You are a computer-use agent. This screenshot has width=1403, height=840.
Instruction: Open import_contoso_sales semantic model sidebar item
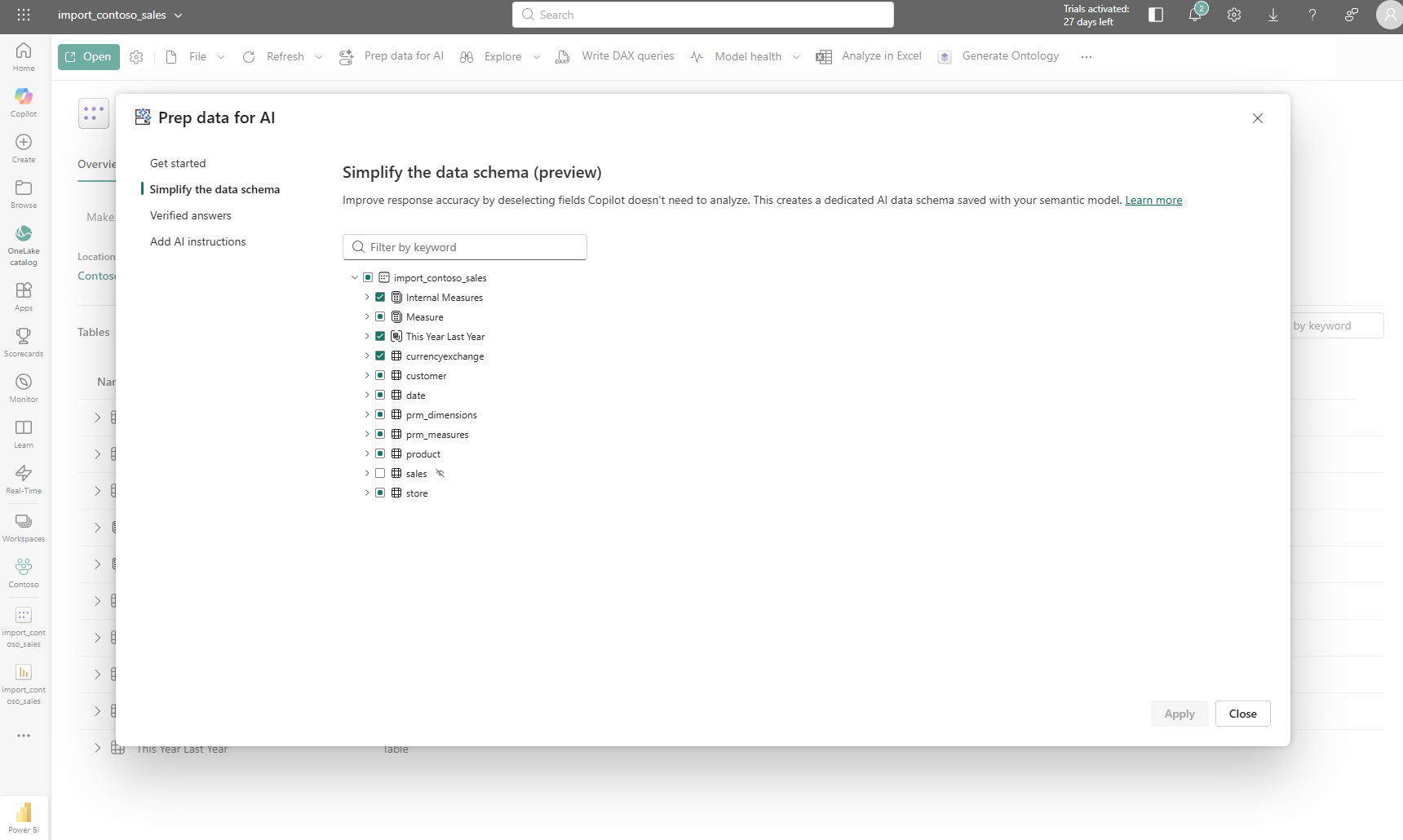(x=24, y=626)
